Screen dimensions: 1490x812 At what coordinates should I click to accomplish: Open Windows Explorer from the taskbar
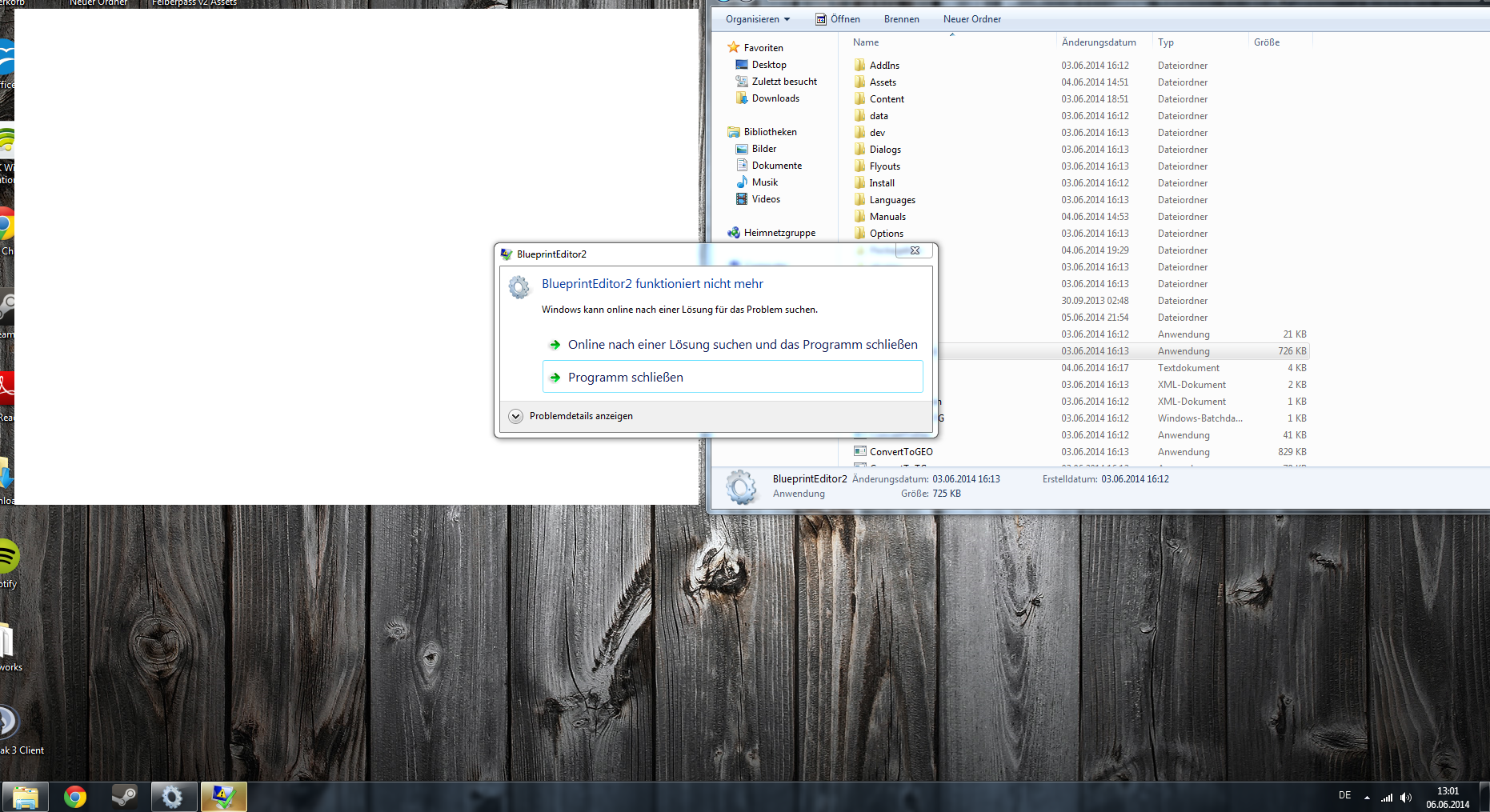point(26,797)
